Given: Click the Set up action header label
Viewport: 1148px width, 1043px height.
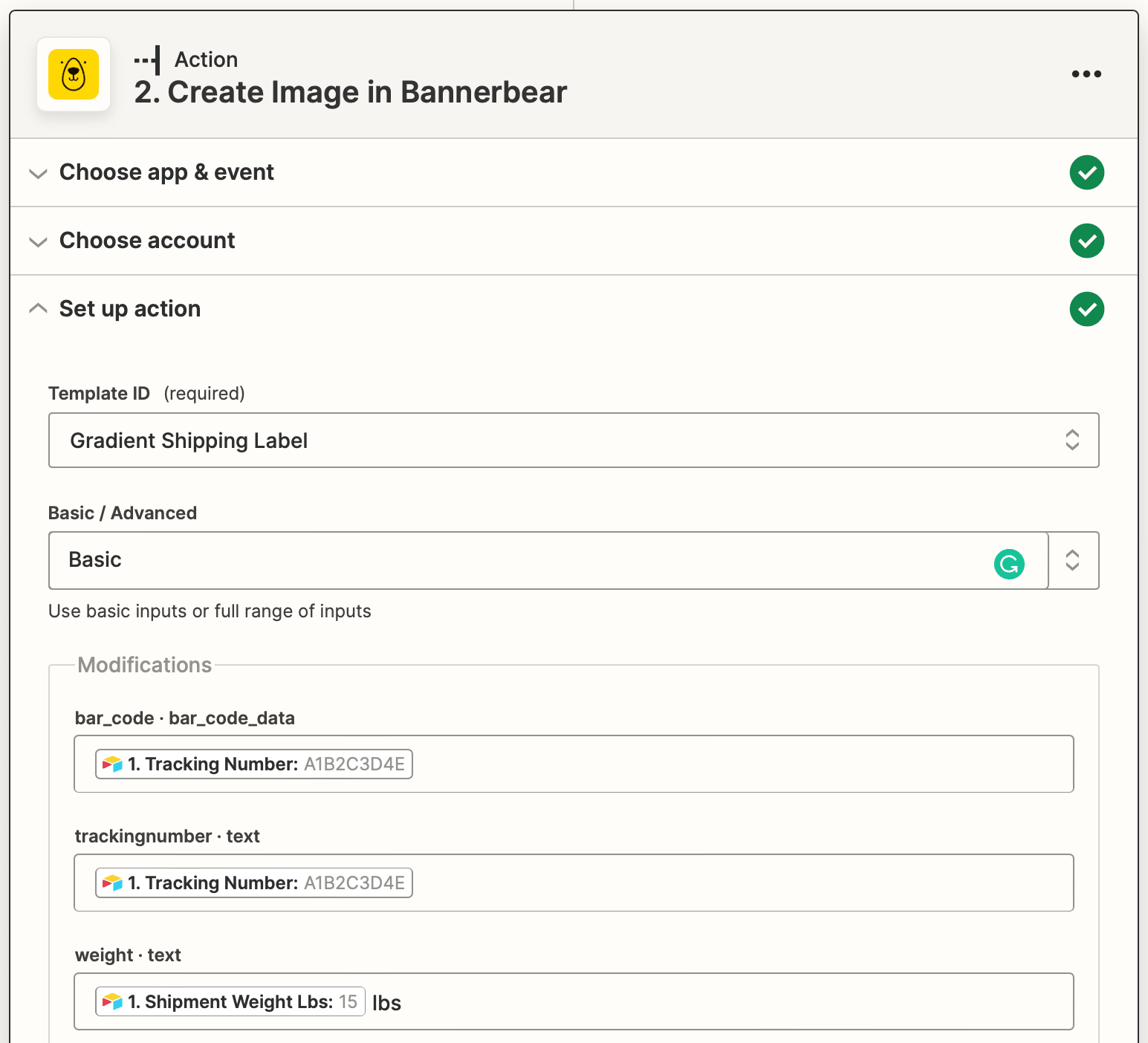Looking at the screenshot, I should [x=129, y=308].
